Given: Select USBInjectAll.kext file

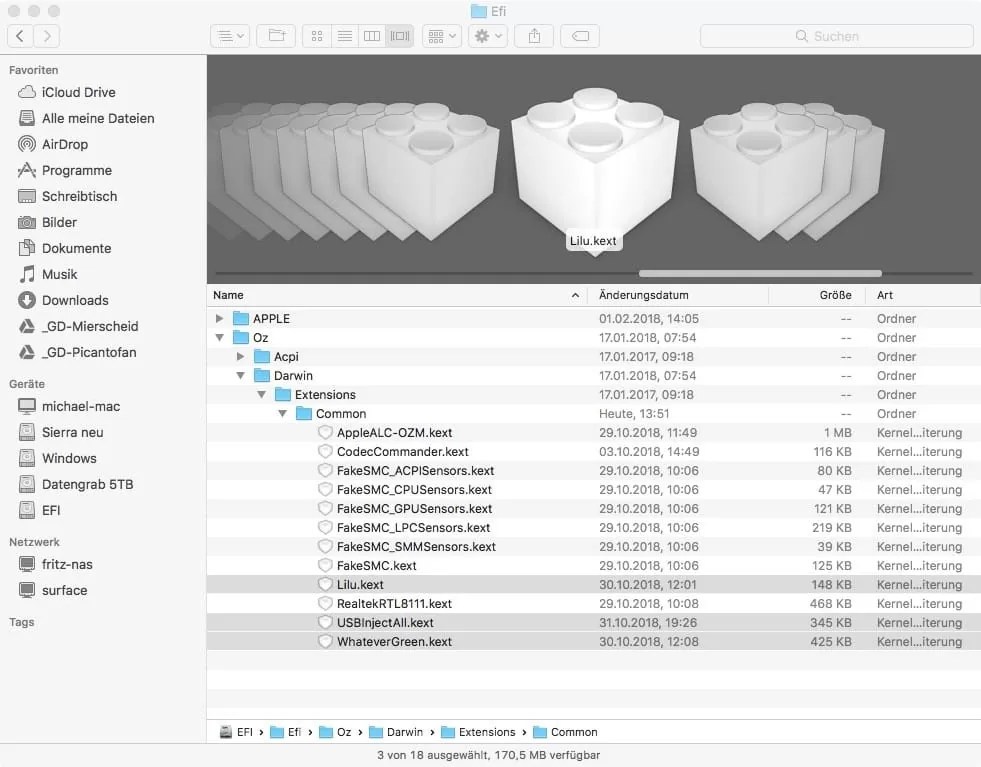Looking at the screenshot, I should pyautogui.click(x=594, y=622).
